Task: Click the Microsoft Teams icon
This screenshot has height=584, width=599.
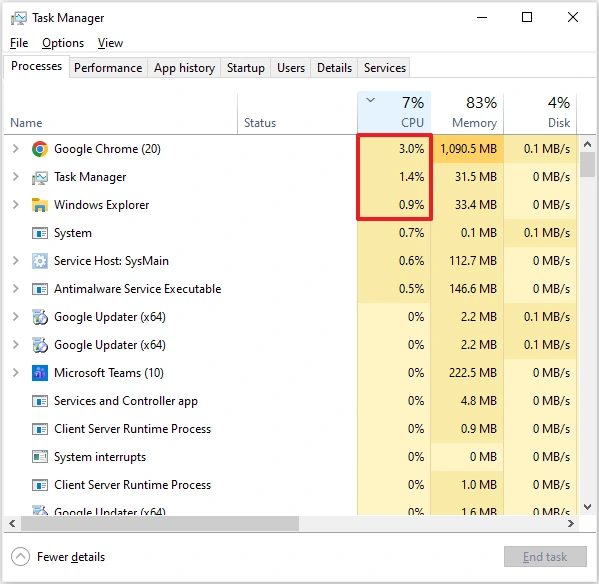Action: (40, 373)
